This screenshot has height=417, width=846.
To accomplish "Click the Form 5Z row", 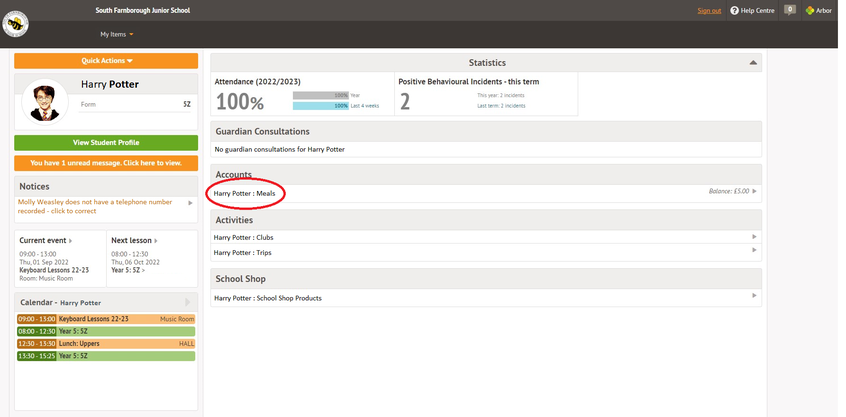I will coord(135,105).
